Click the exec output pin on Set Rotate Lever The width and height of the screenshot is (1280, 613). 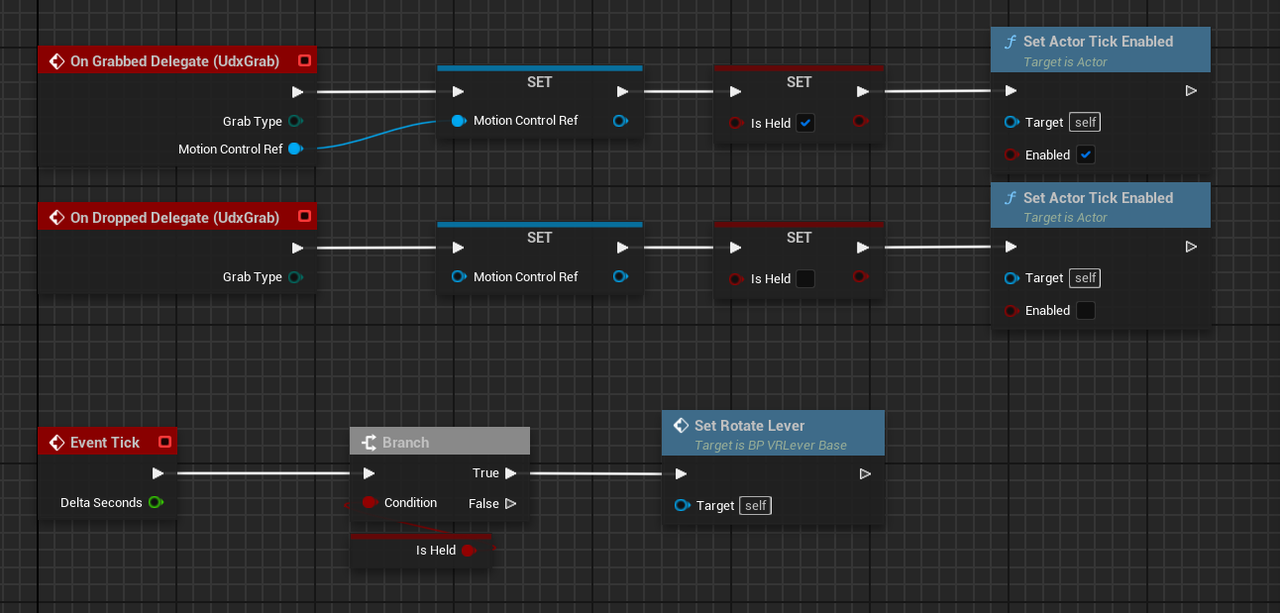865,474
